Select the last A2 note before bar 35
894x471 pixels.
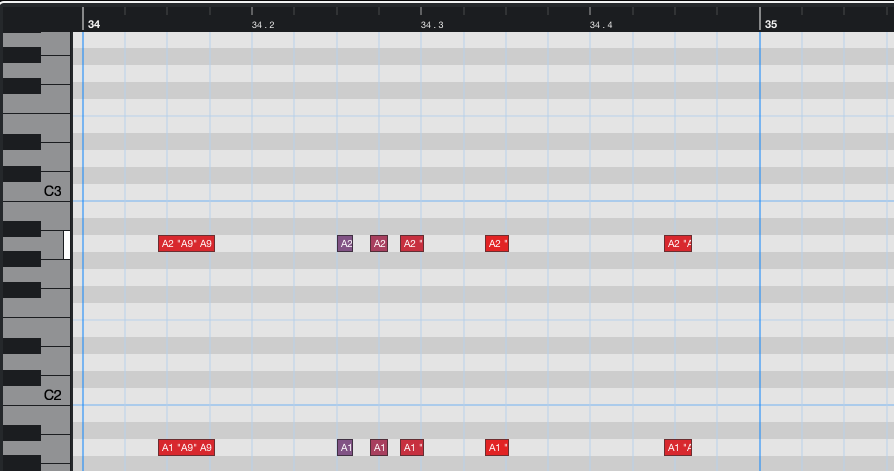pyautogui.click(x=678, y=243)
